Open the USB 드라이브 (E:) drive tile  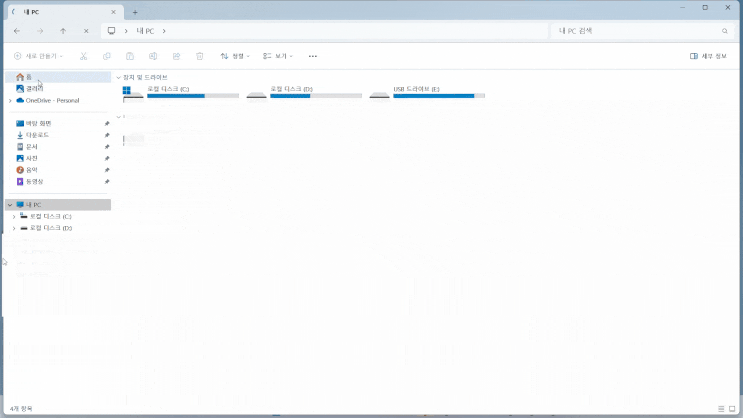click(x=427, y=93)
